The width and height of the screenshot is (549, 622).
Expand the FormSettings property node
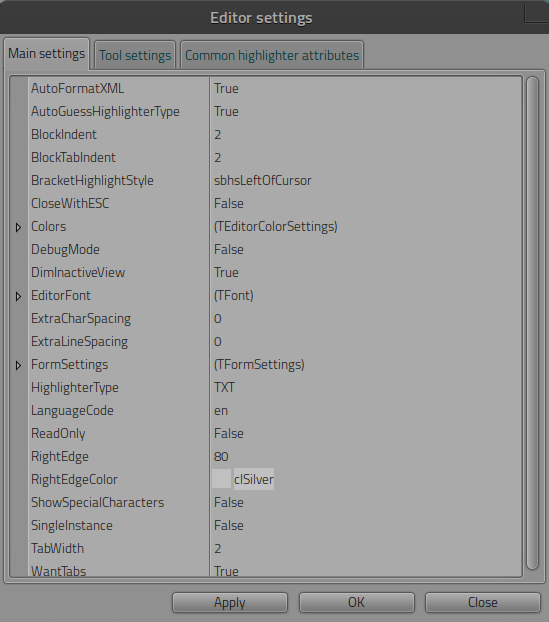click(x=18, y=365)
